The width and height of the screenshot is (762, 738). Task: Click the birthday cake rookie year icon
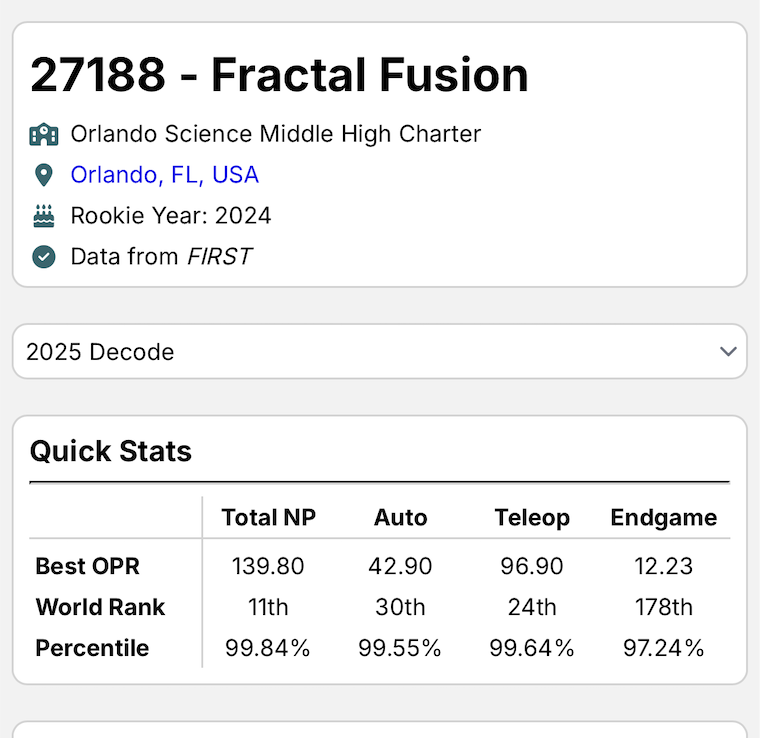pos(44,216)
